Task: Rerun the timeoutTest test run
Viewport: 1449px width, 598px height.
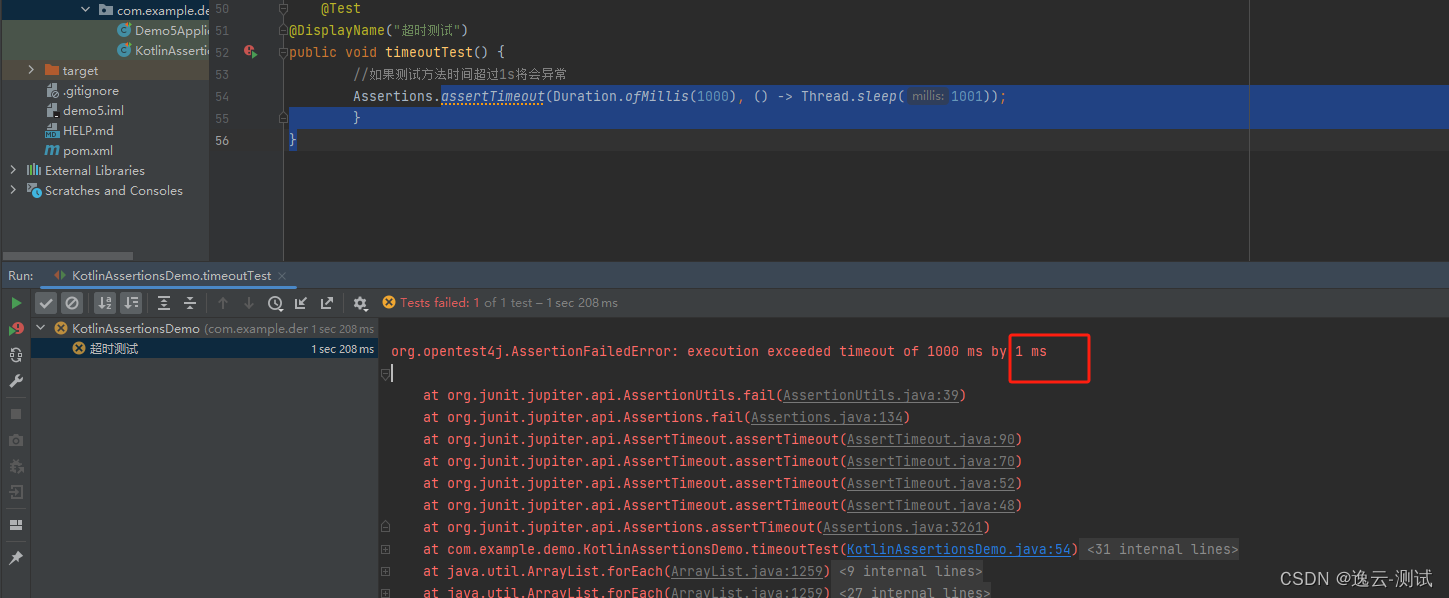Action: (x=15, y=302)
